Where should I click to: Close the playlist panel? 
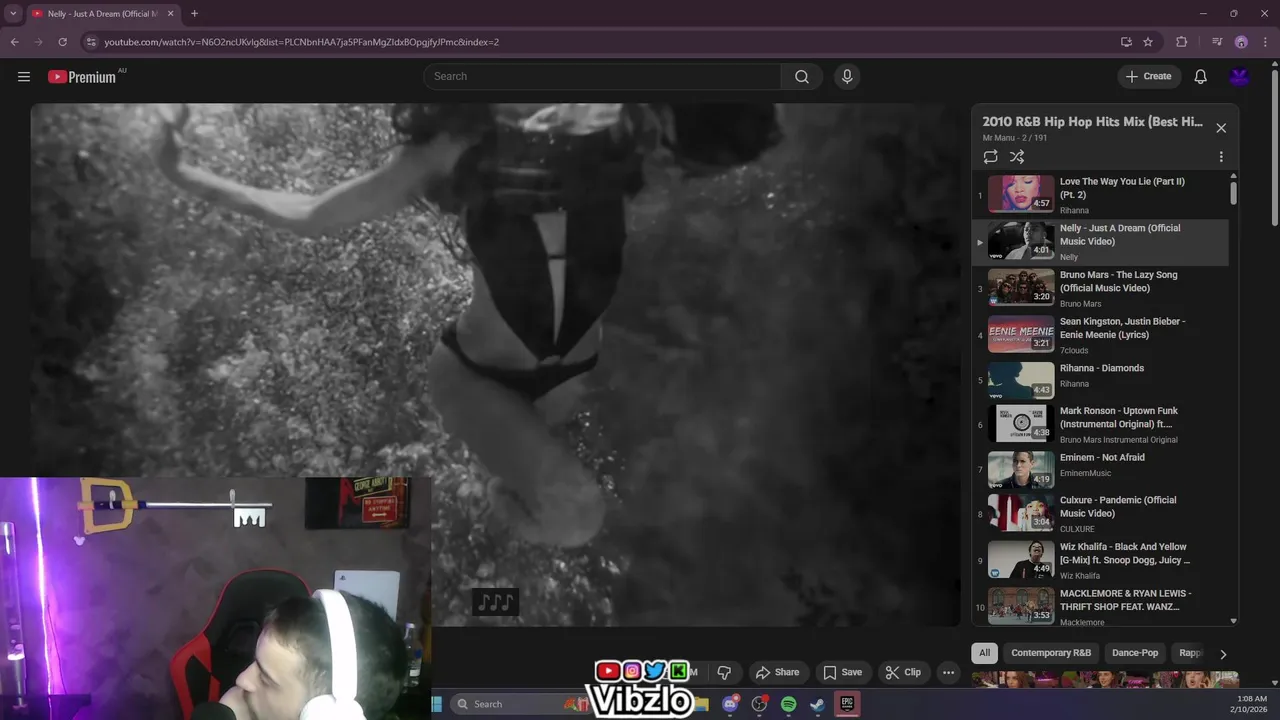(x=1221, y=128)
